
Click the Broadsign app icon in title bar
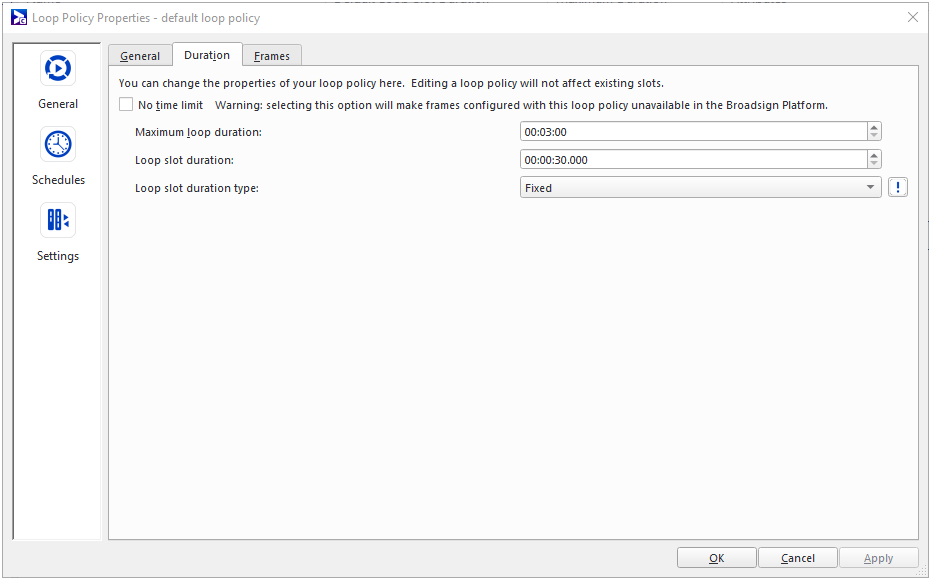18,17
